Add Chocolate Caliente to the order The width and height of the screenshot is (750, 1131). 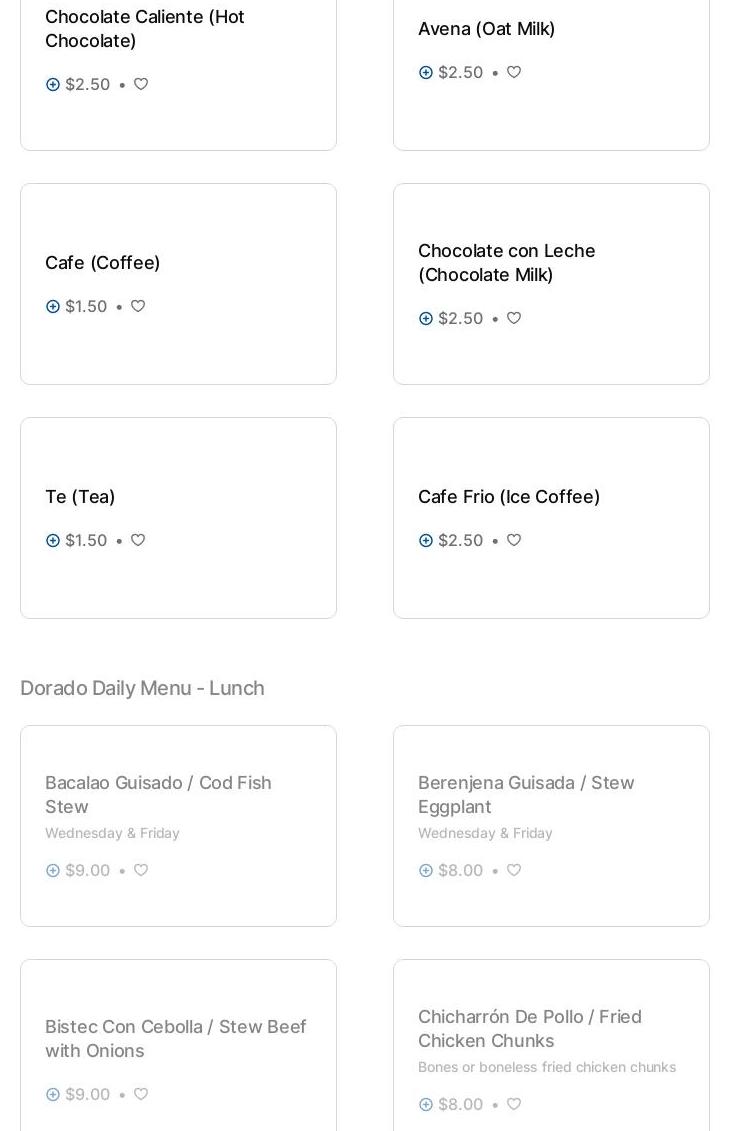pos(53,85)
